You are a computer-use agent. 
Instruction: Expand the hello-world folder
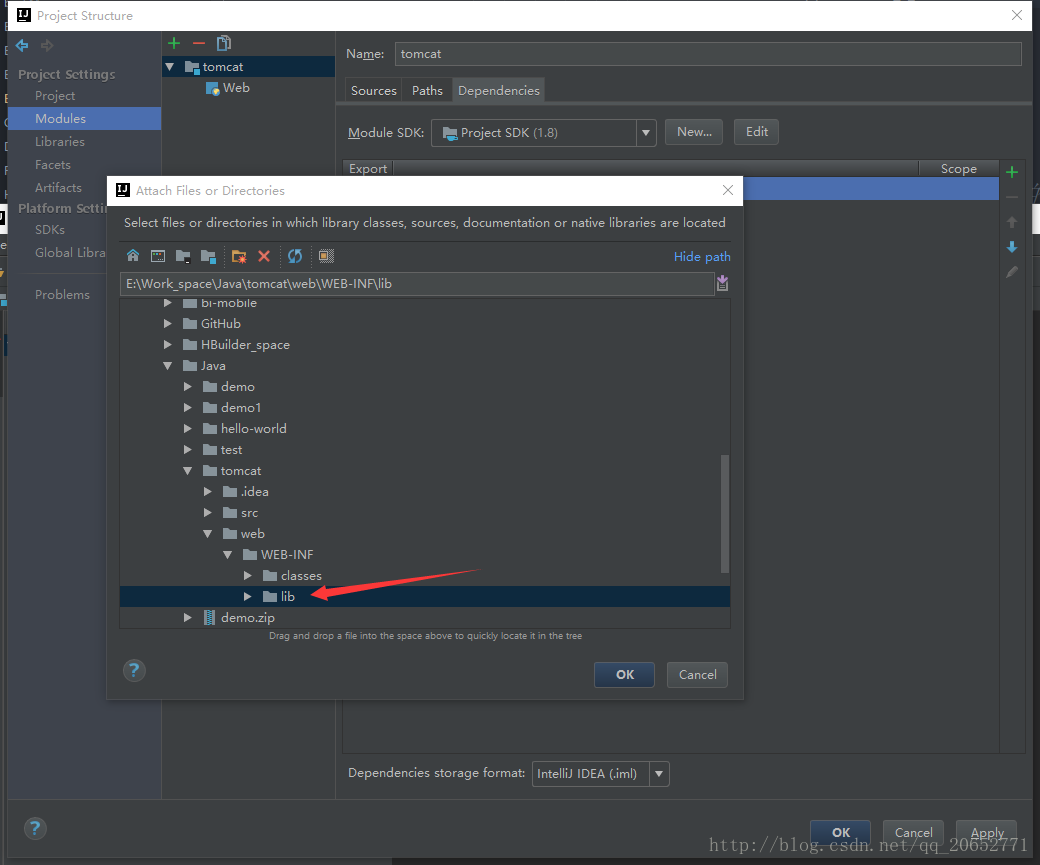pyautogui.click(x=188, y=429)
